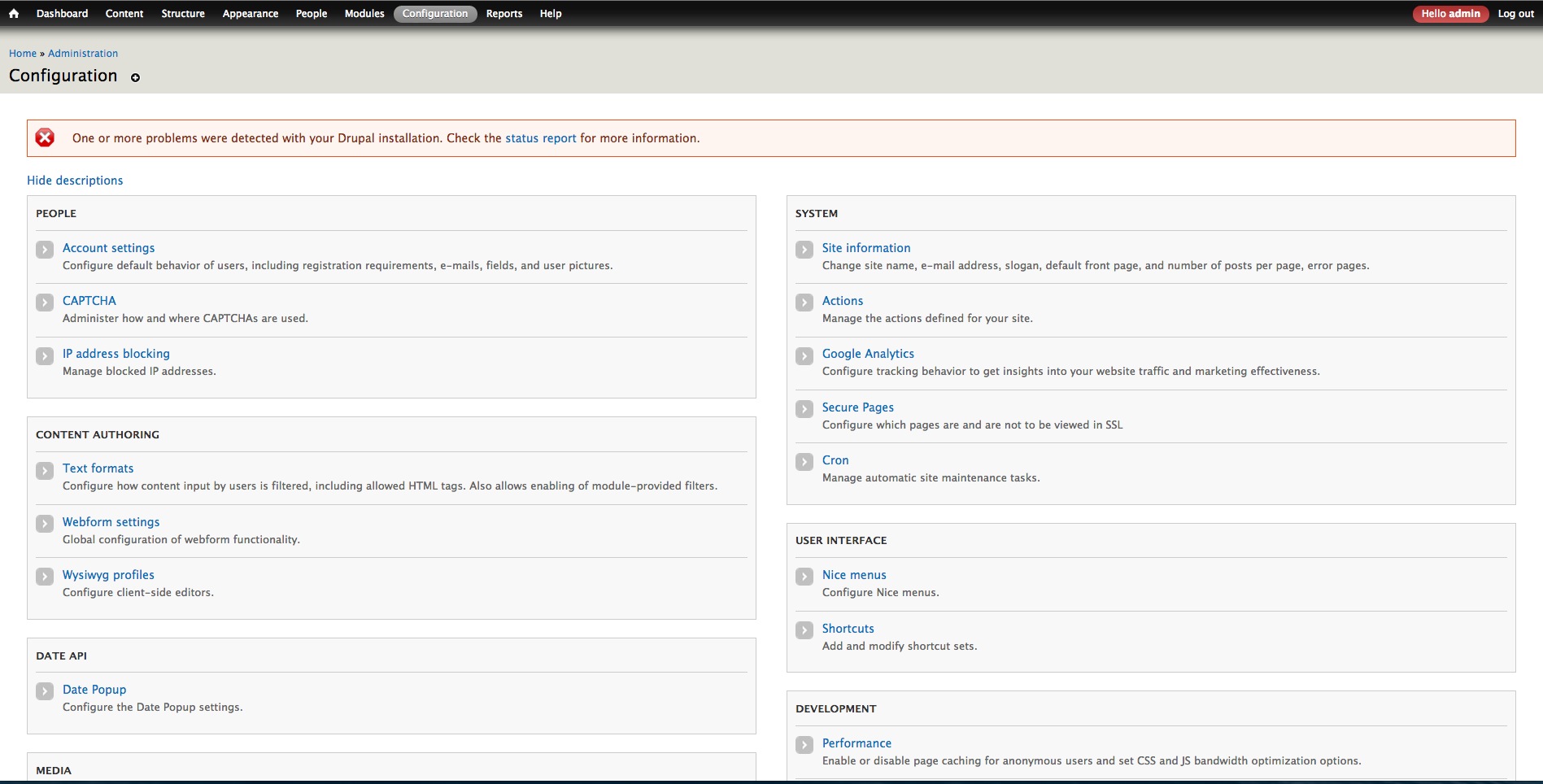This screenshot has width=1543, height=784.
Task: Go to Administration breadcrumb link
Action: pyautogui.click(x=83, y=53)
